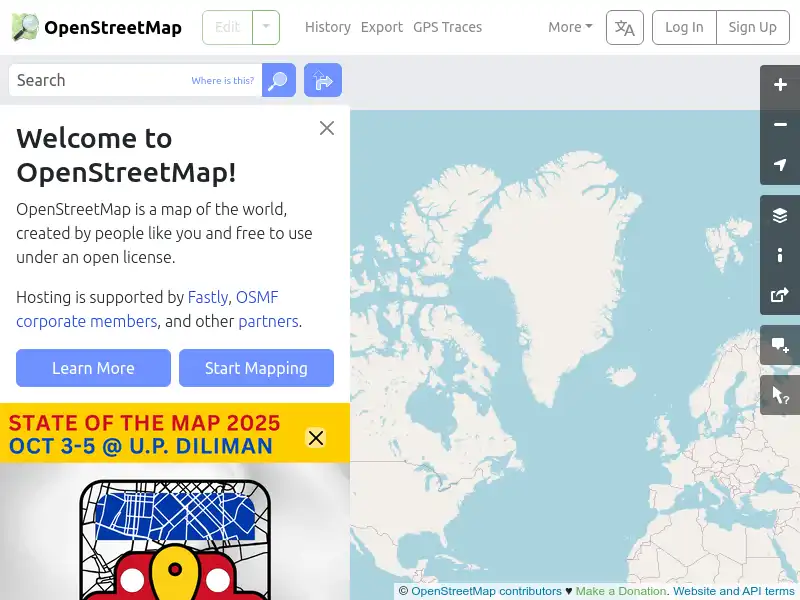Viewport: 800px width, 600px height.
Task: Open the Share panel icon
Action: [779, 295]
